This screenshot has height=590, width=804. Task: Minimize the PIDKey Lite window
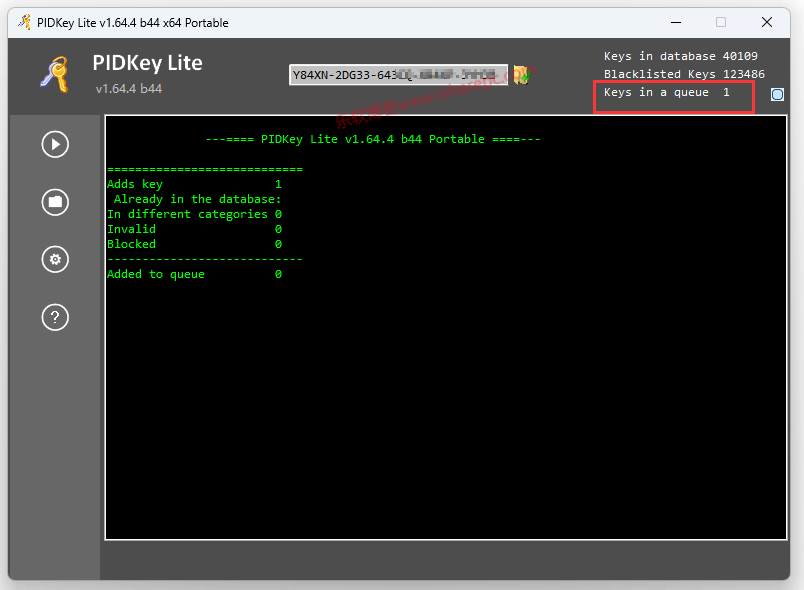676,22
